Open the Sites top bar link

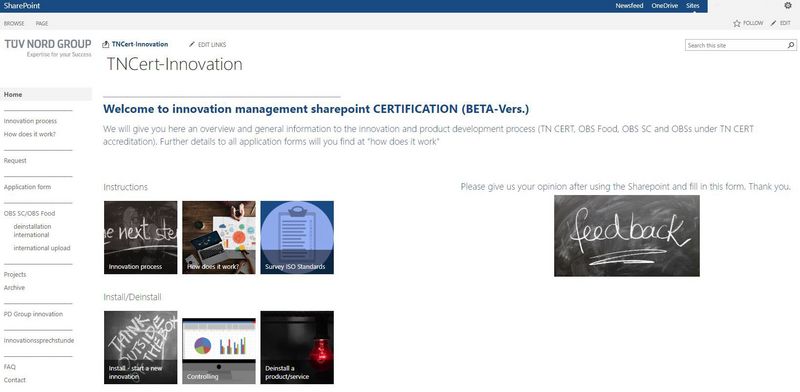click(x=692, y=6)
